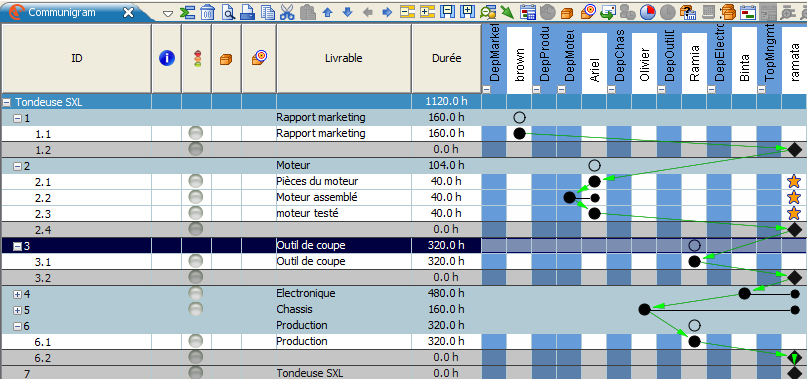Click the blue right arrow to indent task
807x379 pixels.
[x=387, y=12]
